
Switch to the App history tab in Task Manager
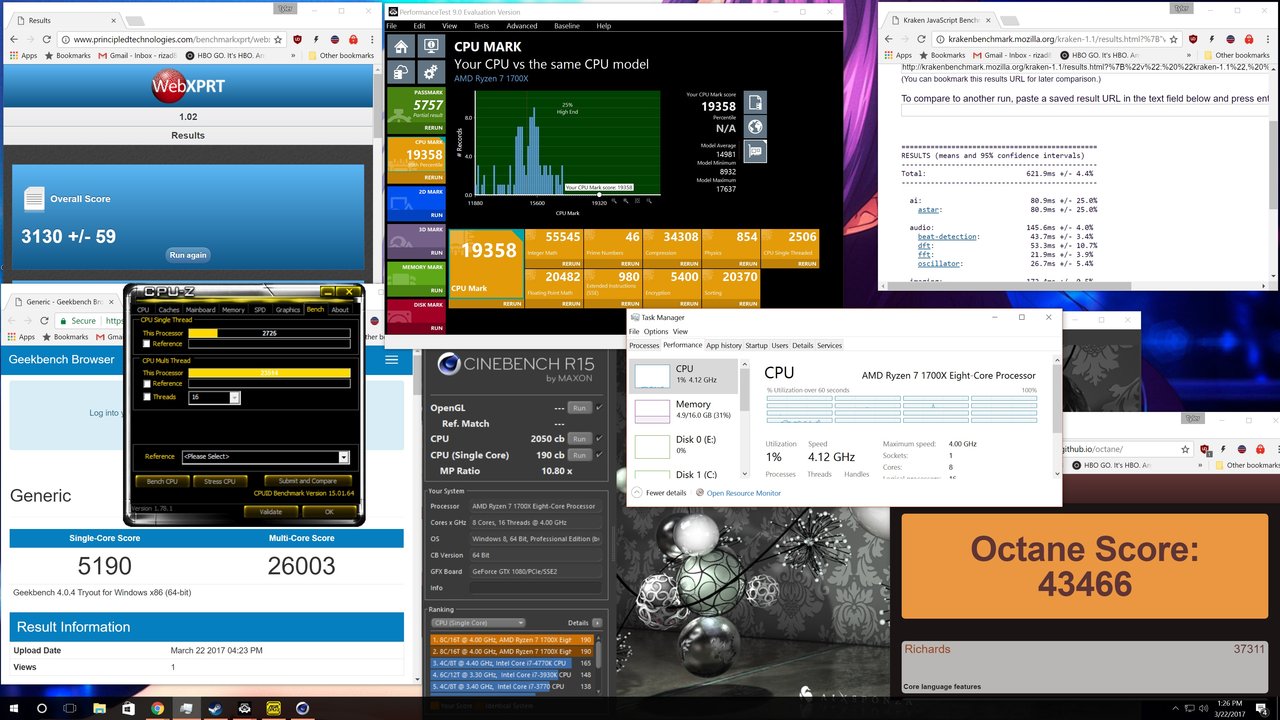pos(724,345)
